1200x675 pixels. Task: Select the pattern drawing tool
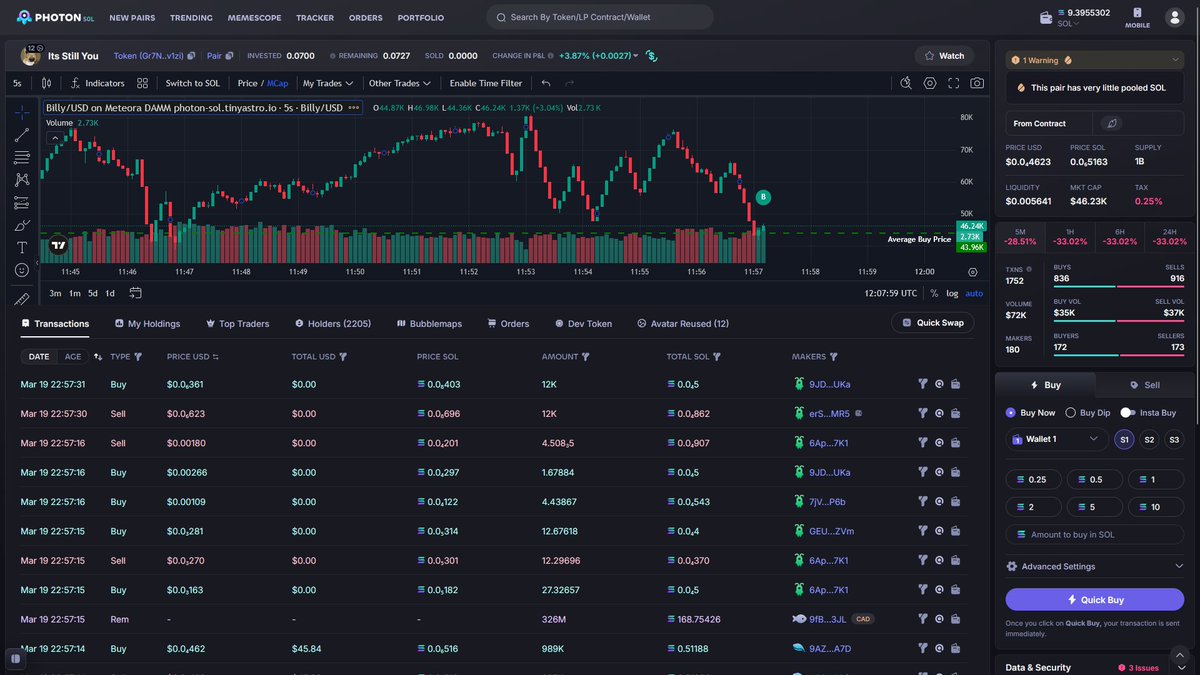tap(22, 180)
